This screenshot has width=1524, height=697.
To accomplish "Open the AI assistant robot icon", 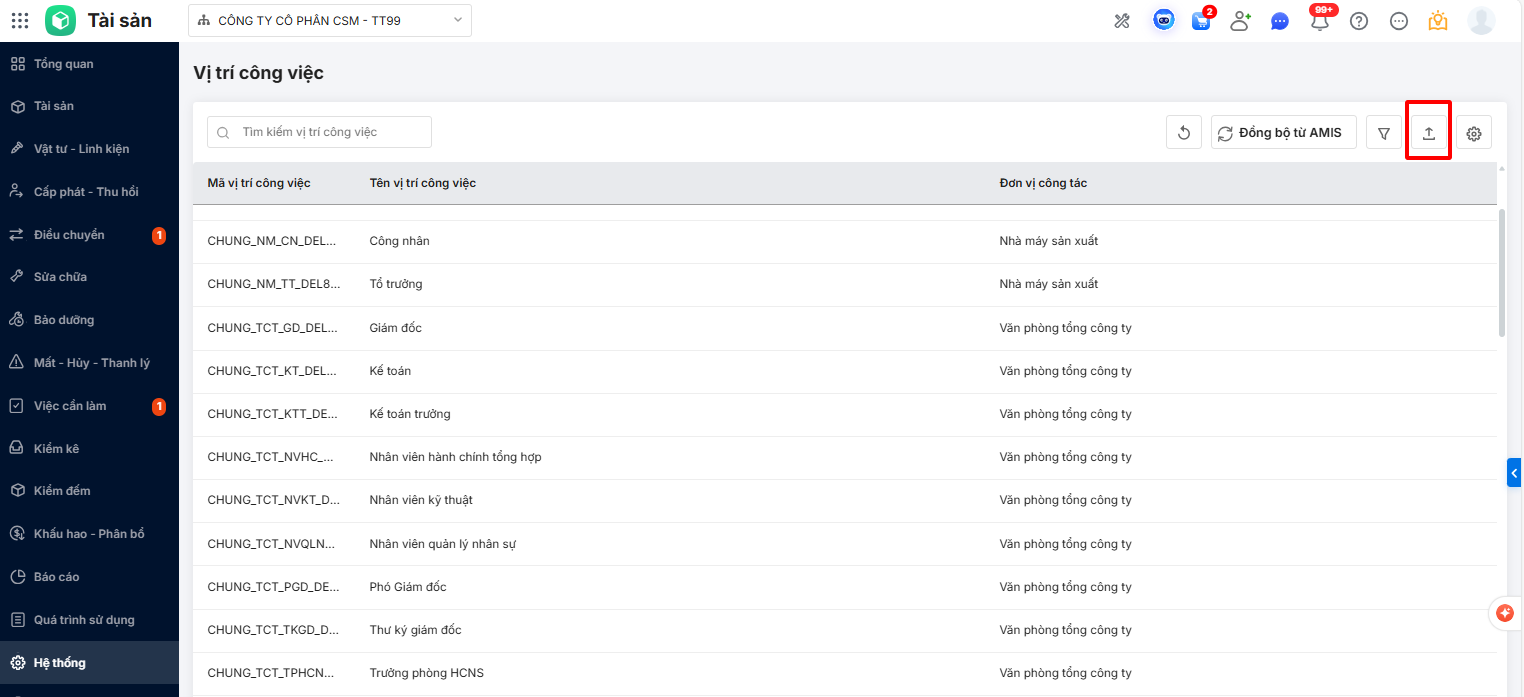I will [1163, 20].
